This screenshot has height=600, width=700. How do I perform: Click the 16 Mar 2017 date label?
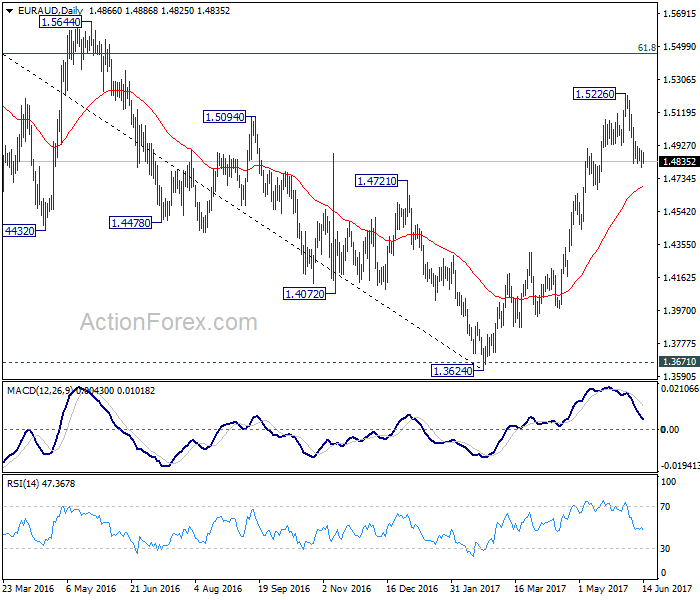[540, 589]
